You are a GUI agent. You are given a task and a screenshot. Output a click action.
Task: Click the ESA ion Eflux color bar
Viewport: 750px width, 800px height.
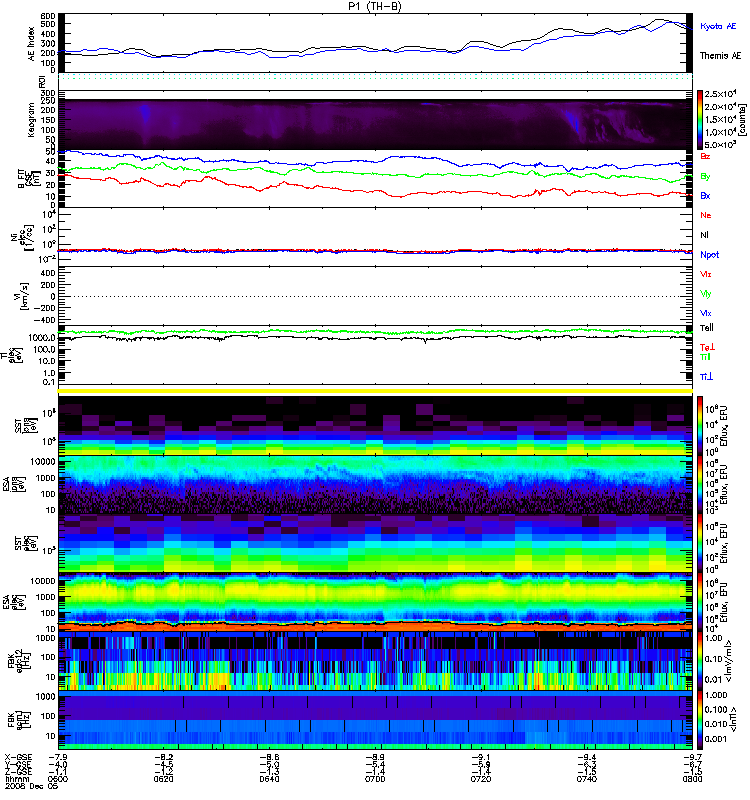pyautogui.click(x=700, y=485)
